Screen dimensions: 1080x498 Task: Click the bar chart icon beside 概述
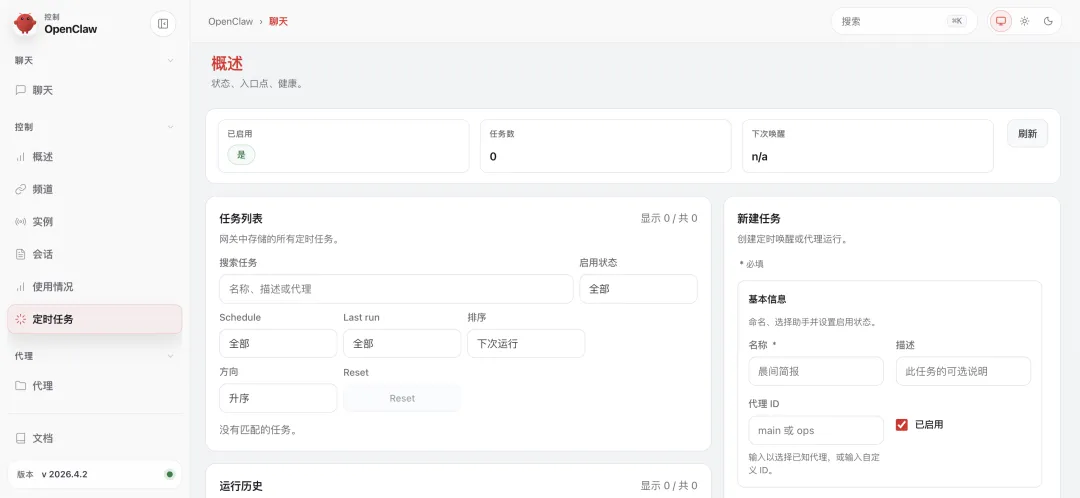pyautogui.click(x=21, y=157)
